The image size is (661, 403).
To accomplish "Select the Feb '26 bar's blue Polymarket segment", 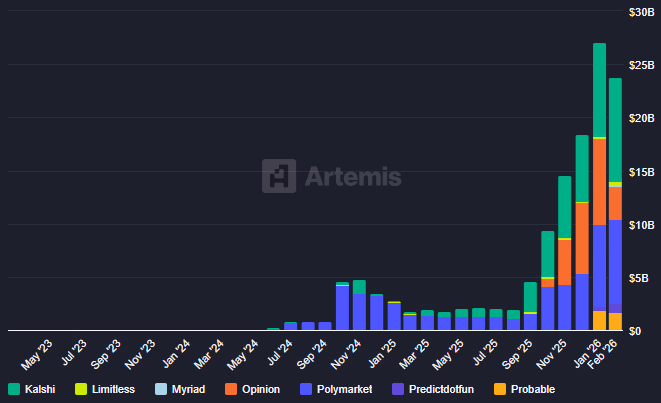I will (x=615, y=262).
